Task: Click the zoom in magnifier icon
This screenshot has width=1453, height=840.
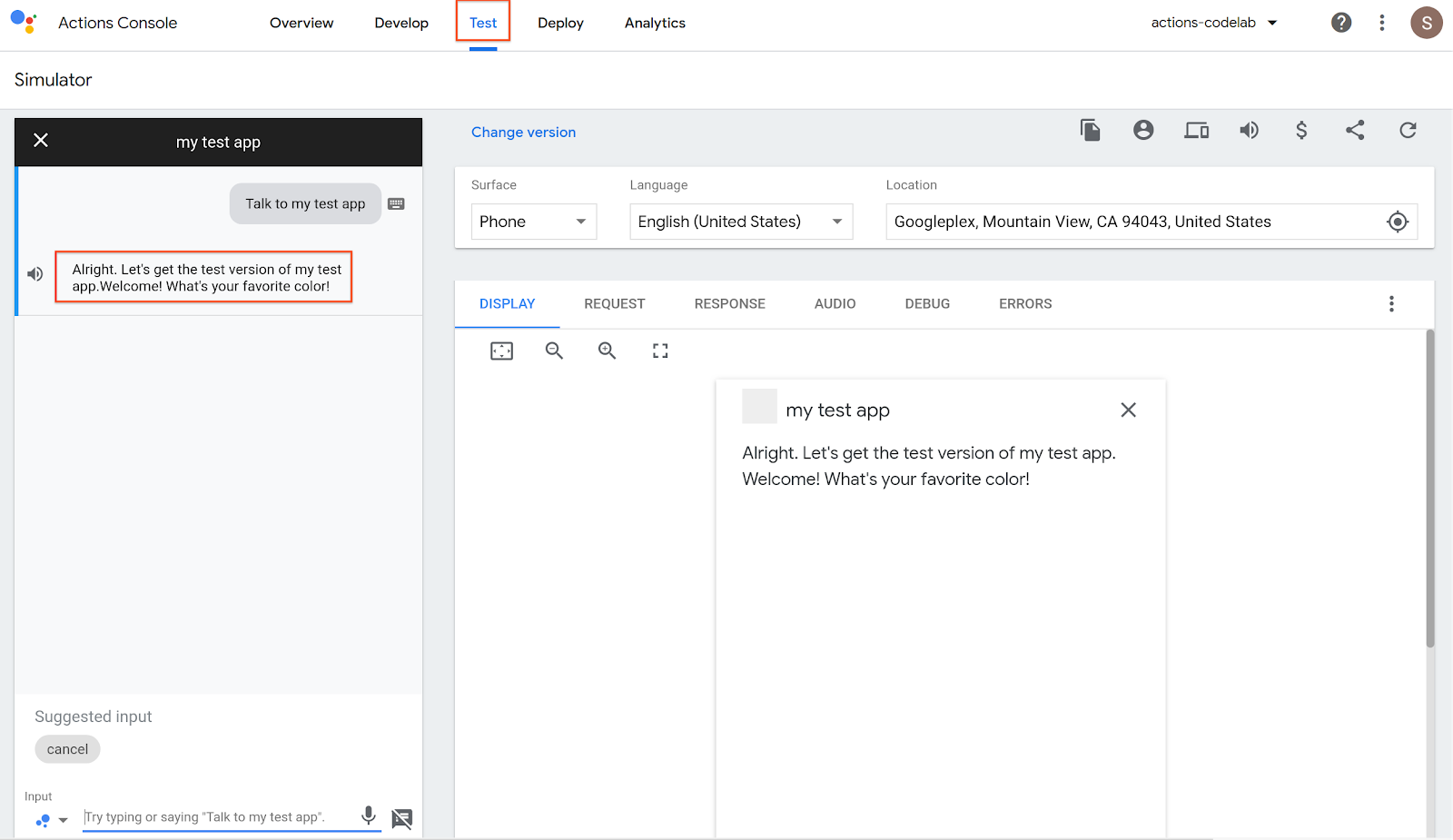Action: [607, 351]
